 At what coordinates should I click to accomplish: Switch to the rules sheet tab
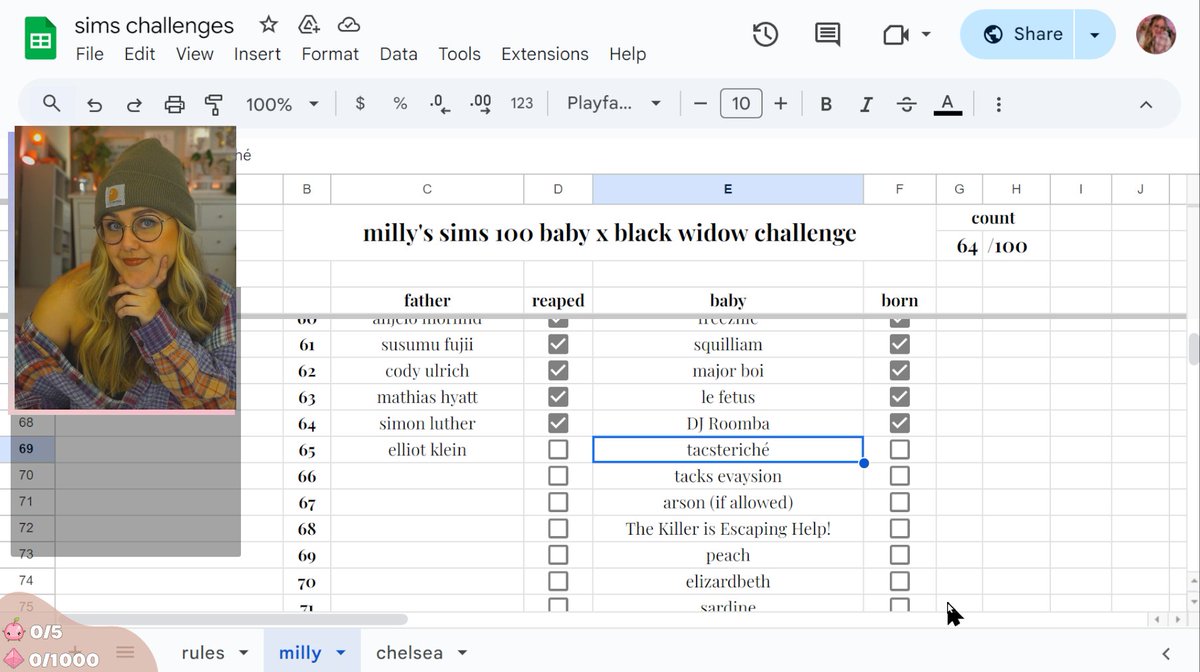point(203,653)
